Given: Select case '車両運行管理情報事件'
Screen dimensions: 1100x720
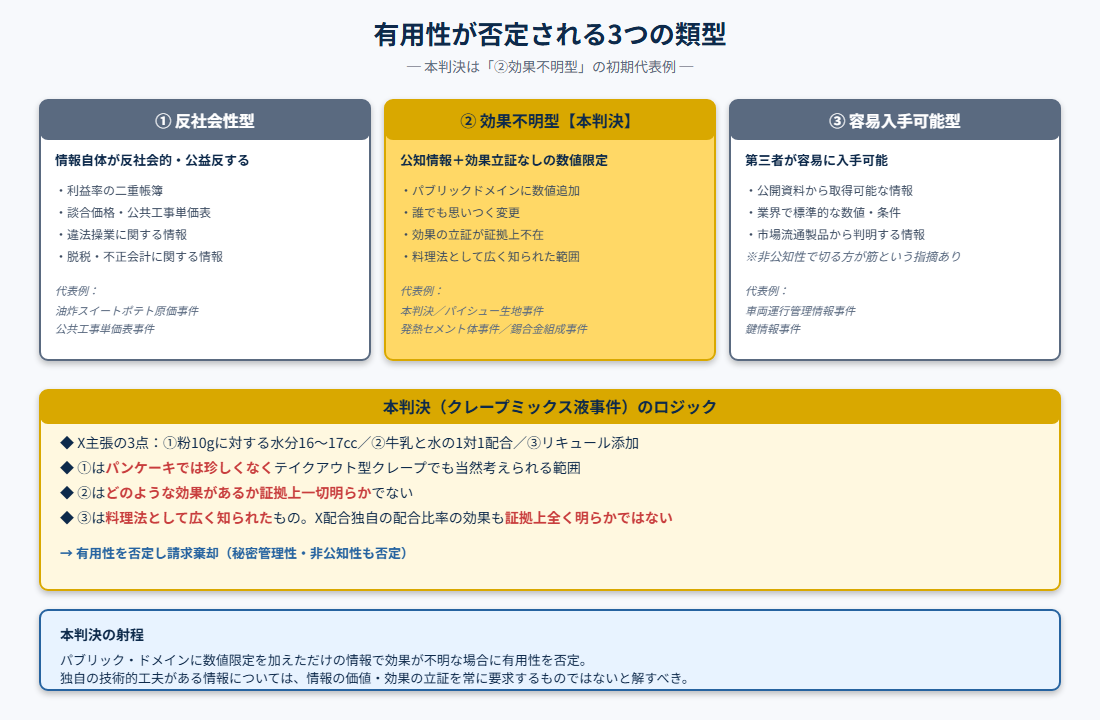Looking at the screenshot, I should [x=800, y=310].
